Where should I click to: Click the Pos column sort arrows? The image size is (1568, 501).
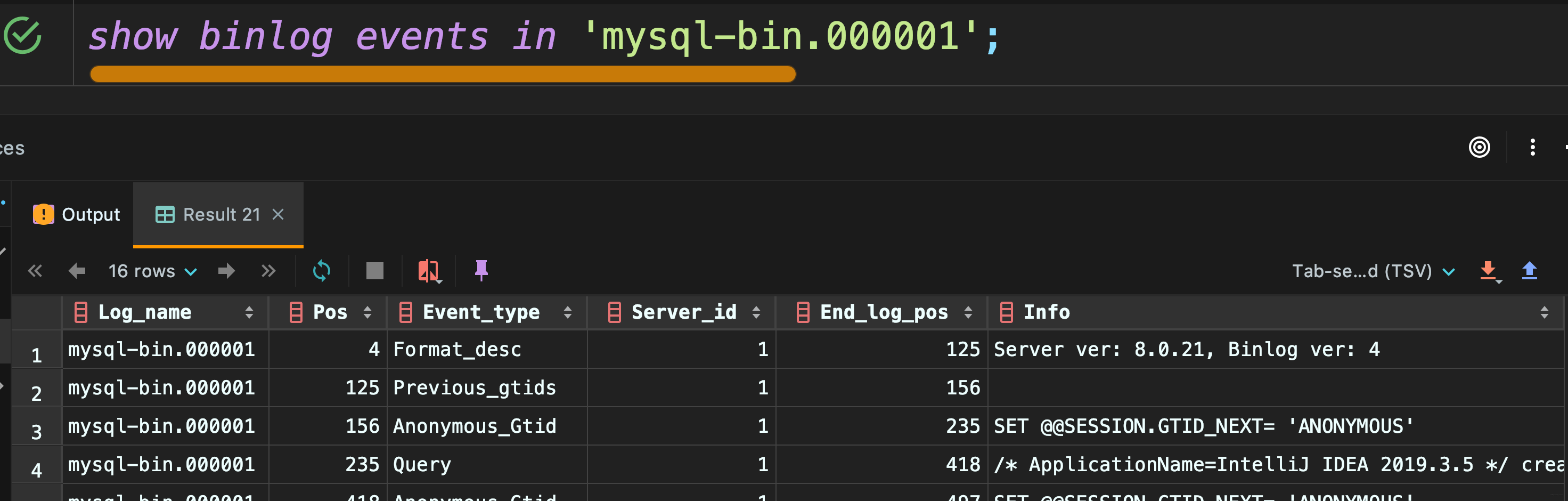(367, 313)
